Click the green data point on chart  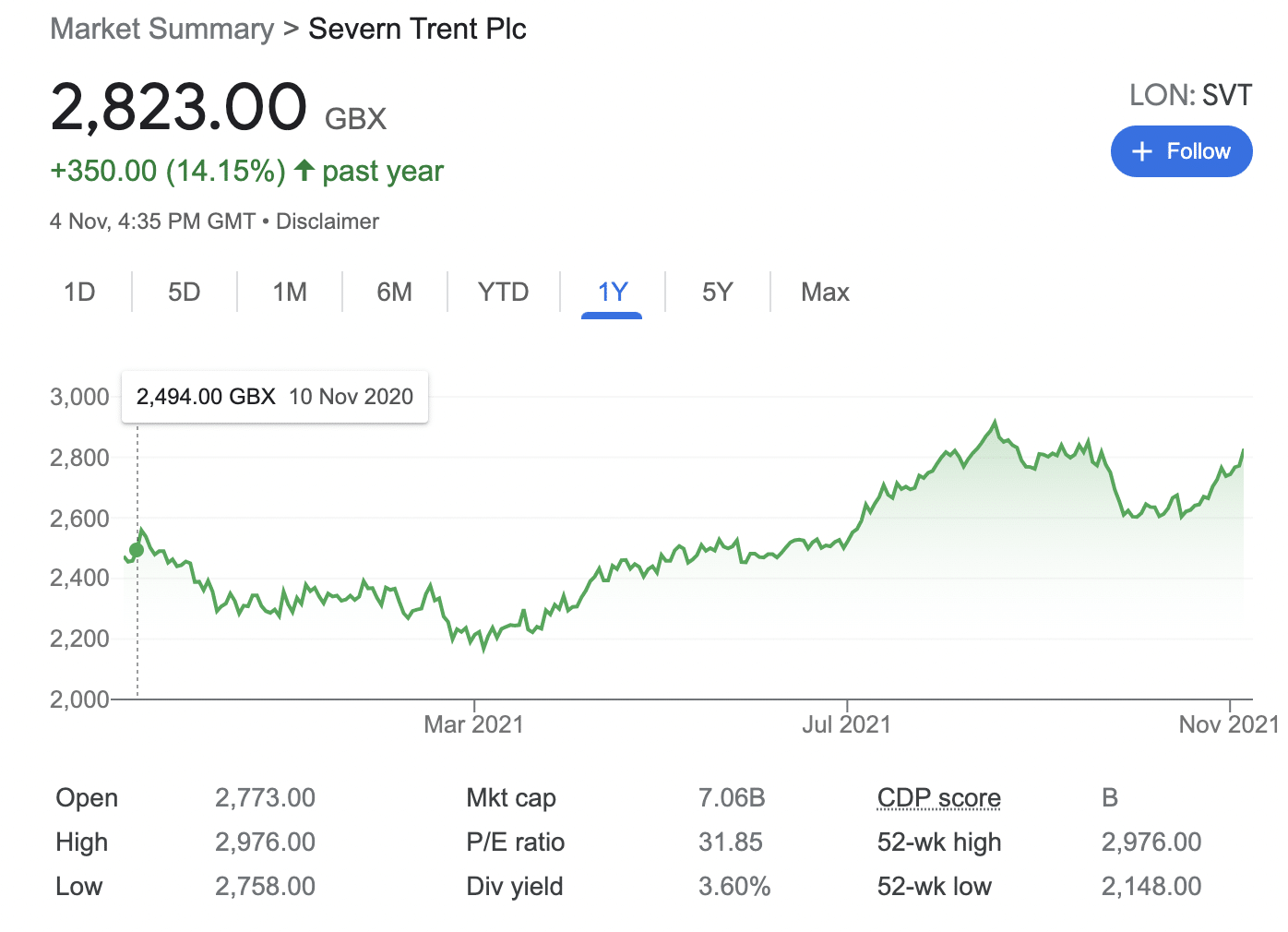(x=137, y=550)
